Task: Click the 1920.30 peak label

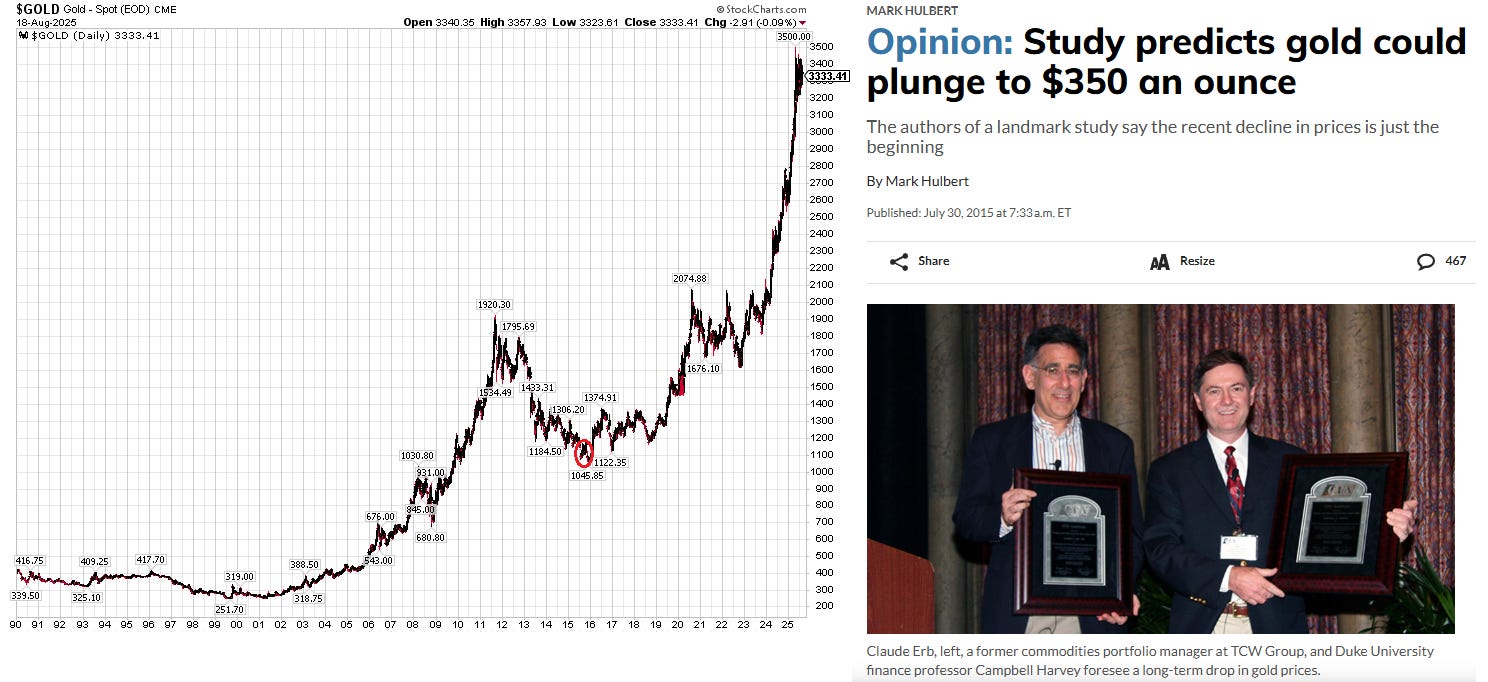Action: click(x=494, y=305)
